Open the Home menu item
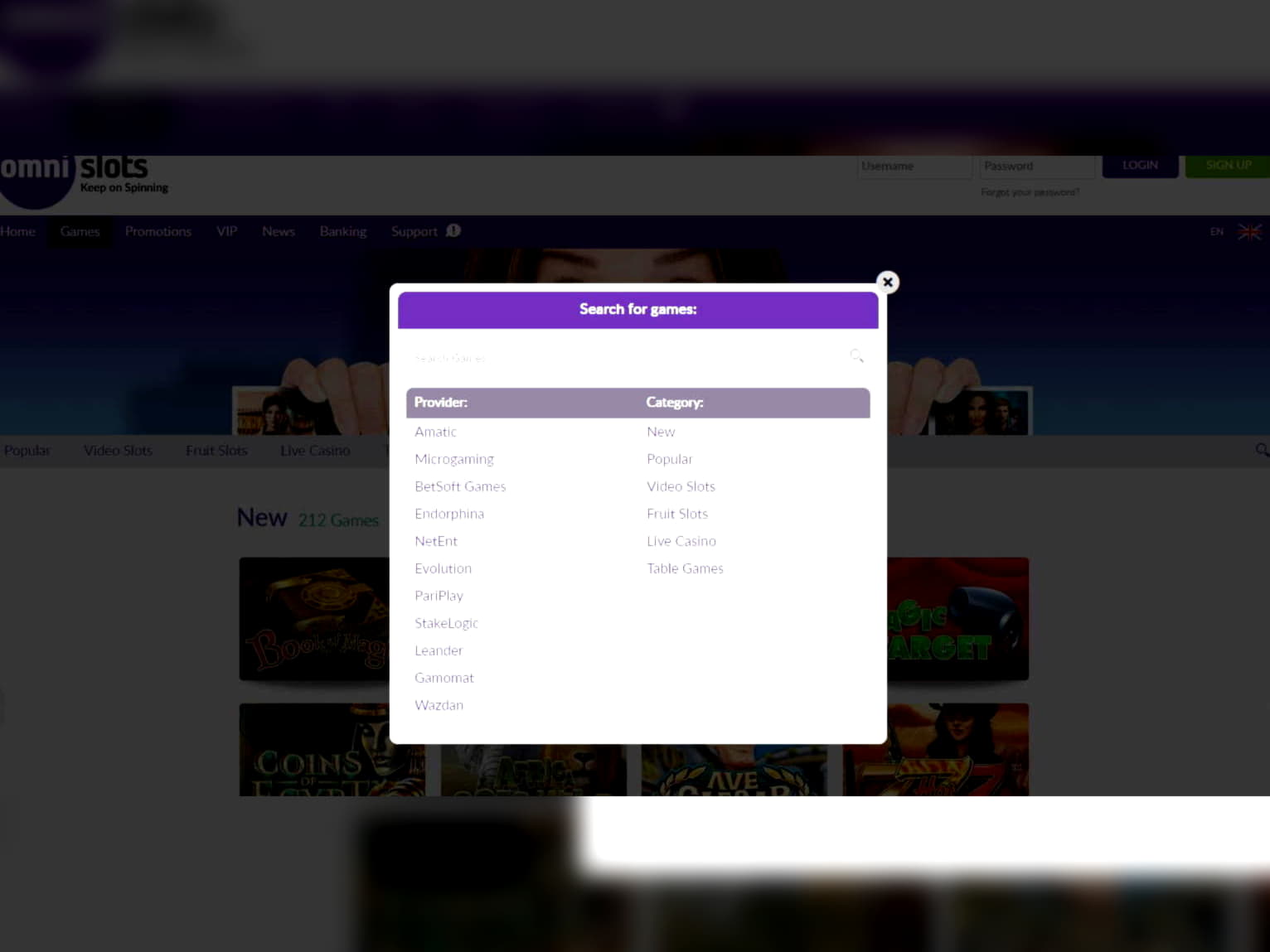 tap(17, 231)
